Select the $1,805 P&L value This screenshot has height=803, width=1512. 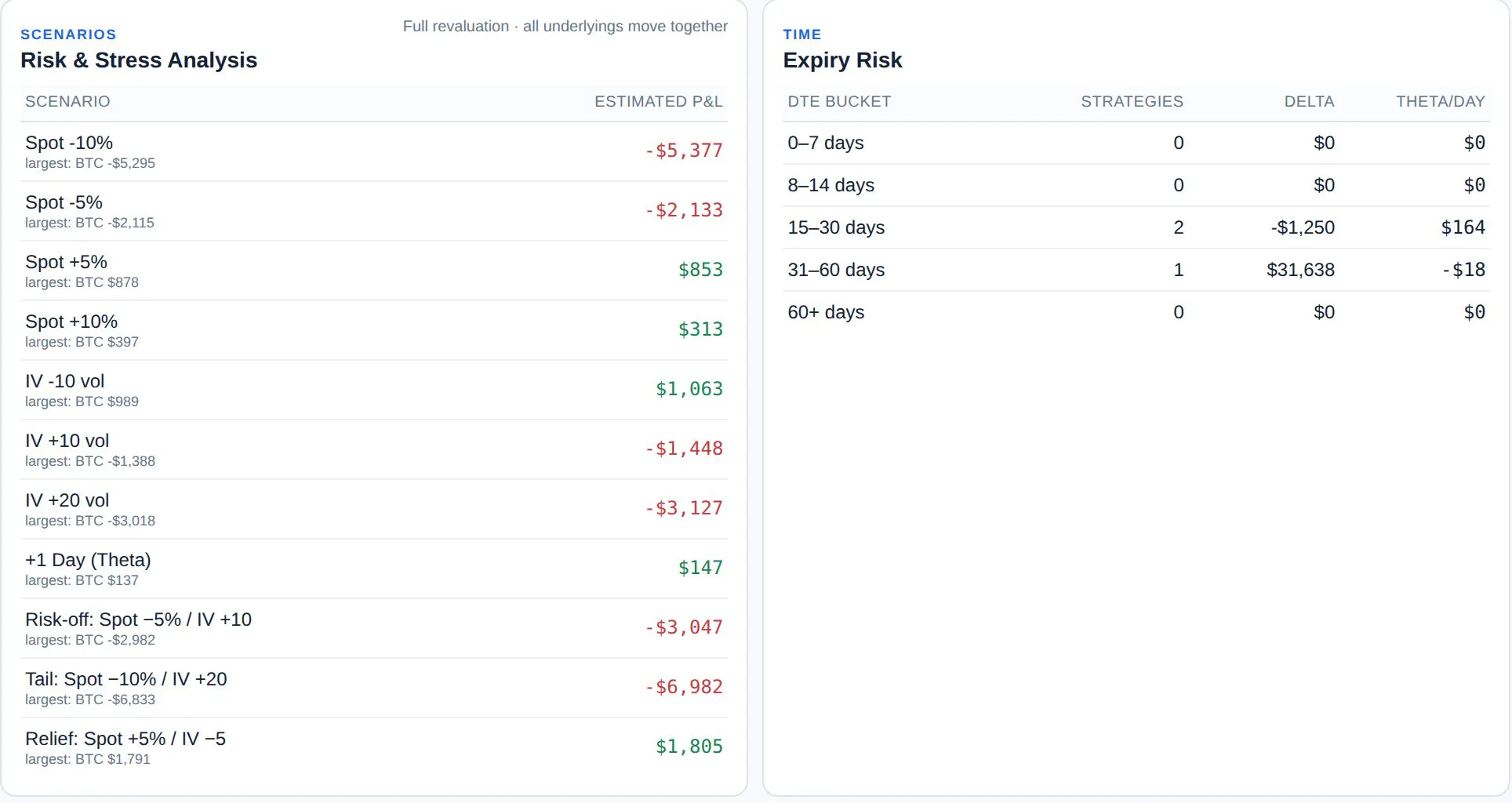pyautogui.click(x=689, y=747)
